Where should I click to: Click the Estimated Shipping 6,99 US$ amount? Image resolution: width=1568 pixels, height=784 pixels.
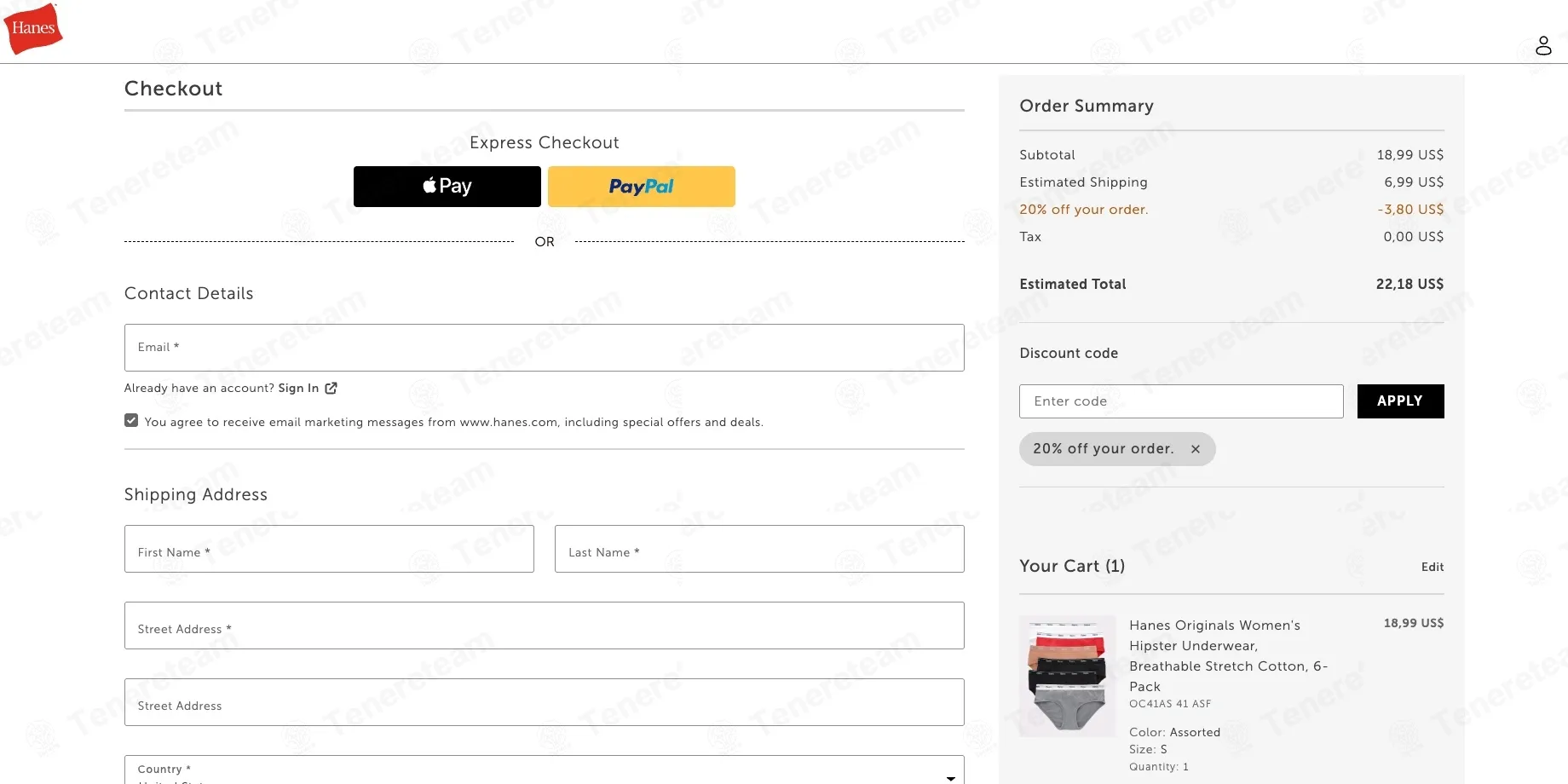pyautogui.click(x=1414, y=182)
